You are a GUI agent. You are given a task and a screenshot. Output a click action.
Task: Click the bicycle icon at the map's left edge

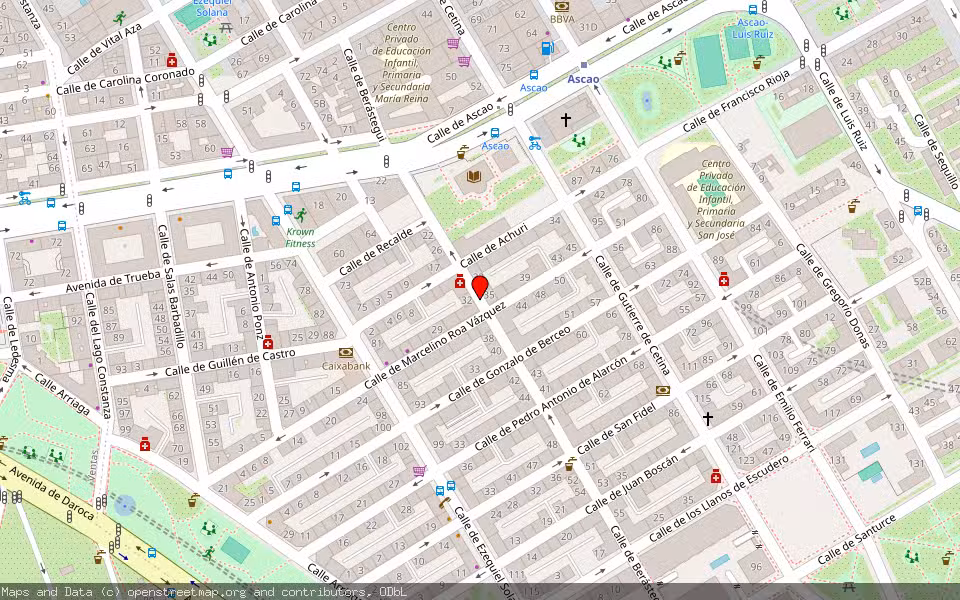coord(24,198)
